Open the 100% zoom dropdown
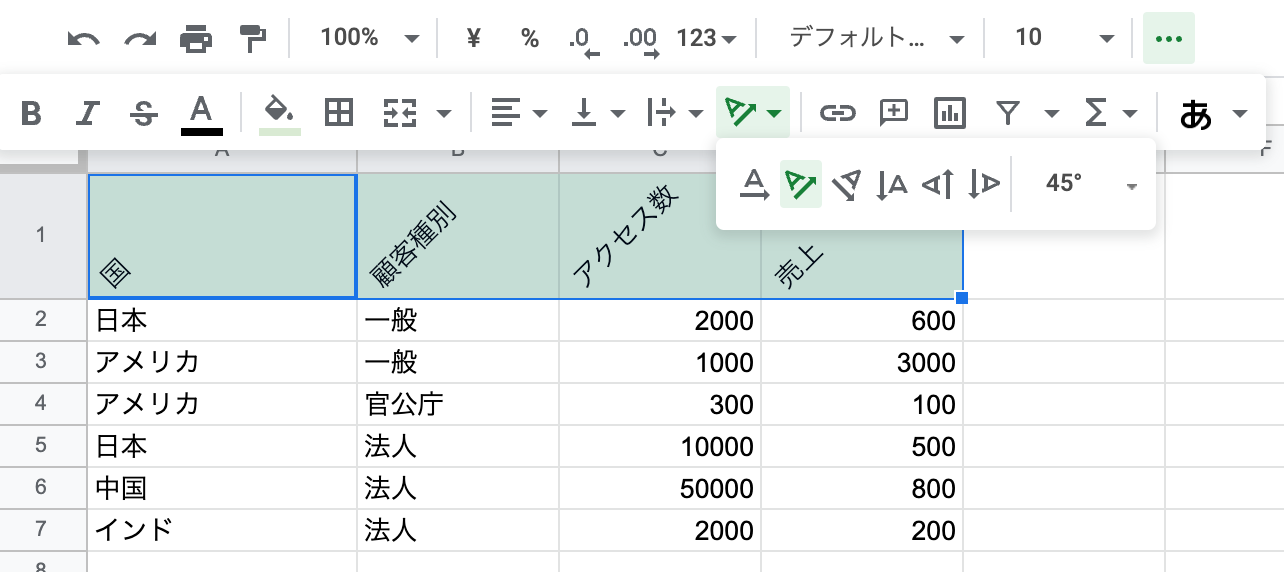The image size is (1284, 572). coord(368,39)
